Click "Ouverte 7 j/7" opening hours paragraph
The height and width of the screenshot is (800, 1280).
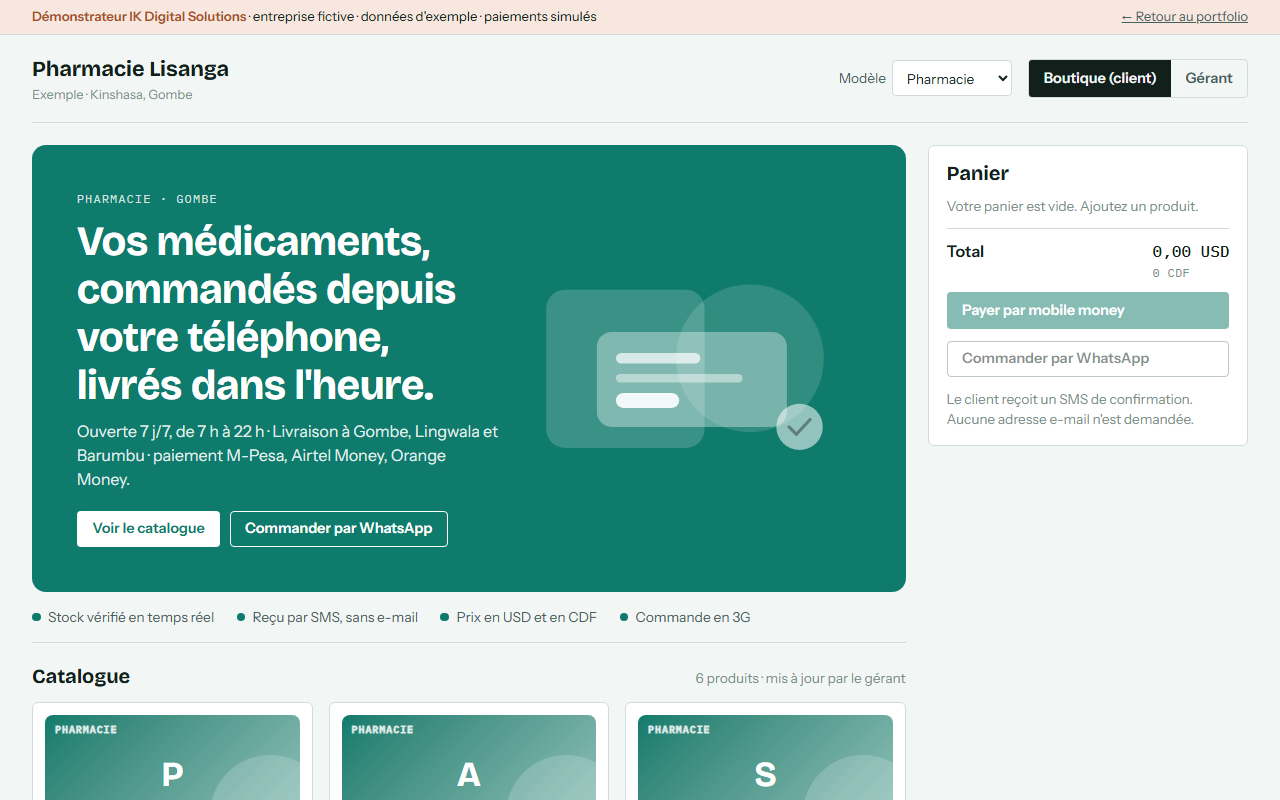pyautogui.click(x=288, y=456)
